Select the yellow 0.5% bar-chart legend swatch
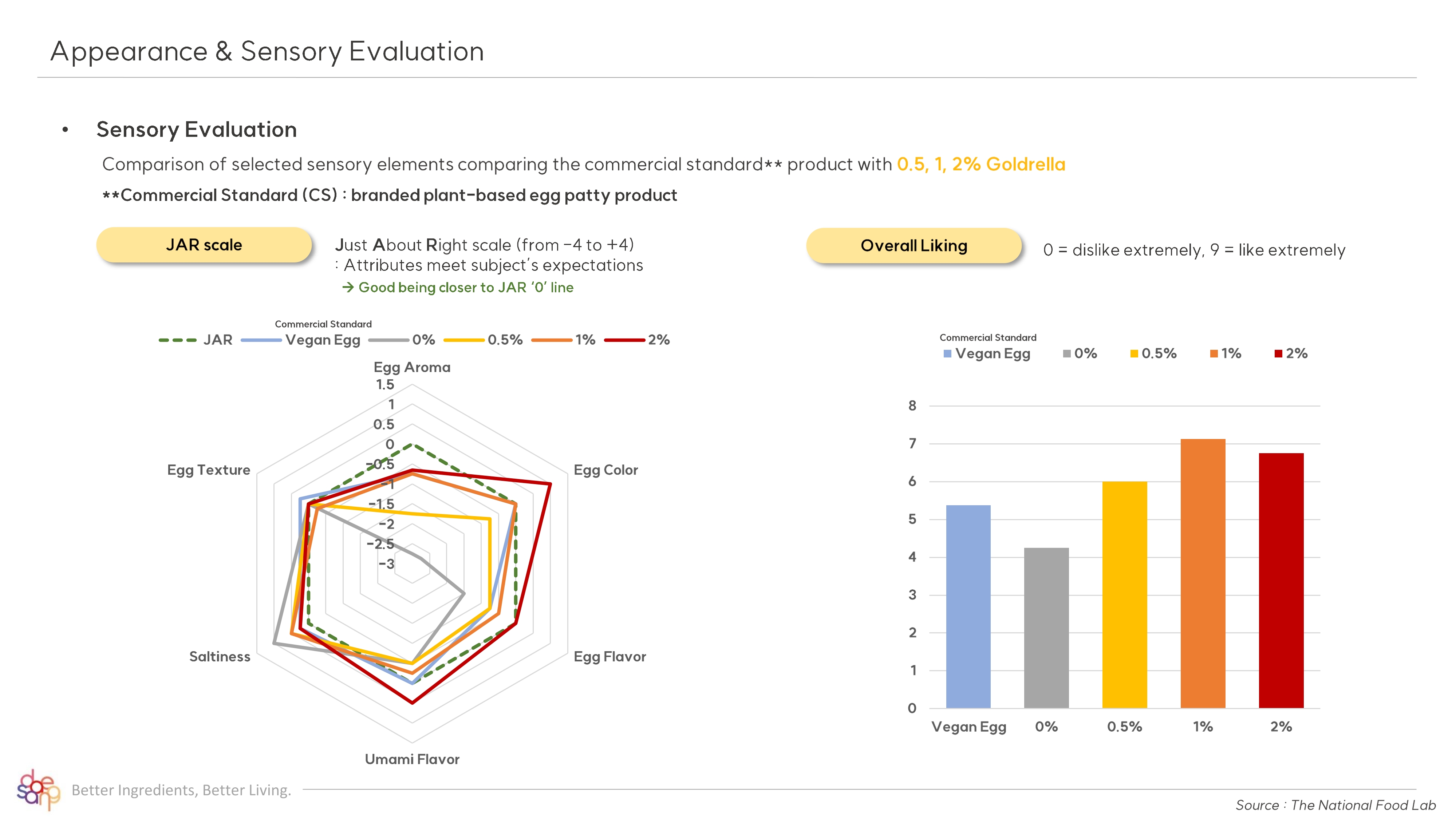The width and height of the screenshot is (1456, 819). [x=1134, y=354]
